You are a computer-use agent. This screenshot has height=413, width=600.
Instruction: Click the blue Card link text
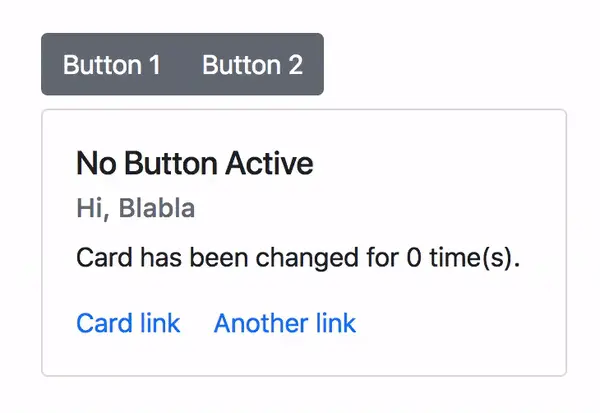[x=128, y=323]
